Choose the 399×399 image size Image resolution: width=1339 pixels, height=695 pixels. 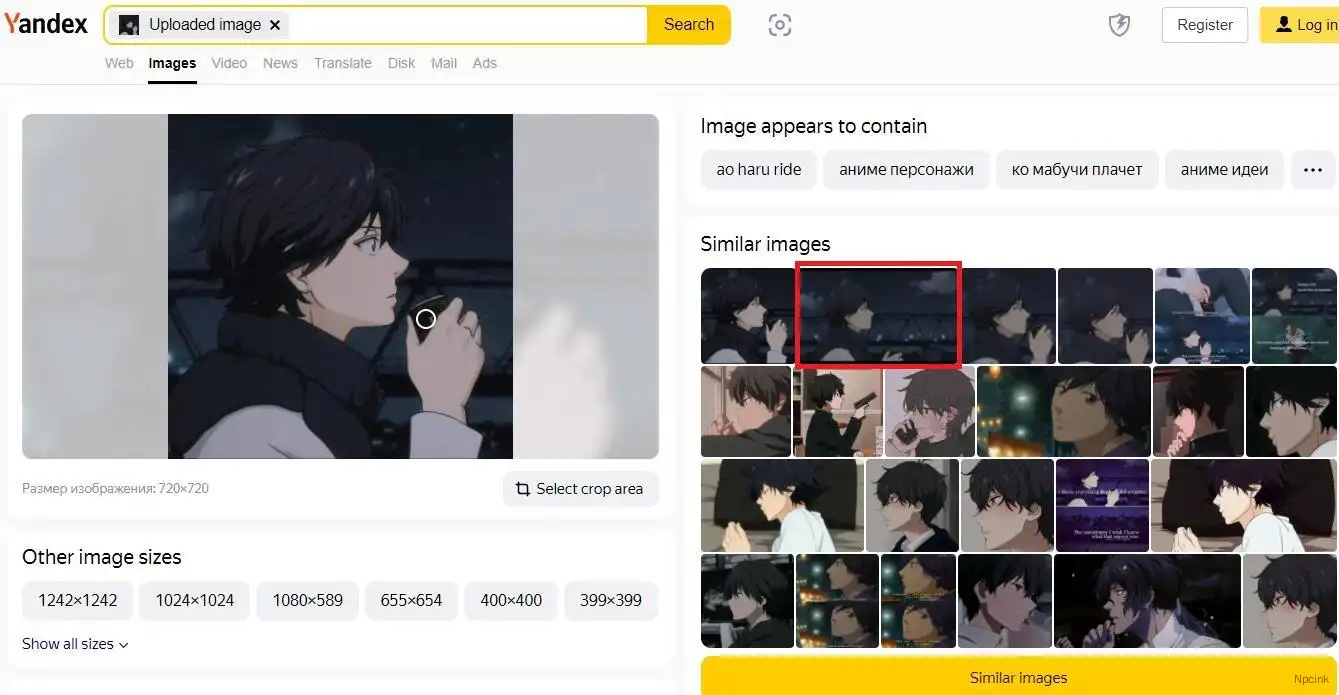click(x=611, y=601)
